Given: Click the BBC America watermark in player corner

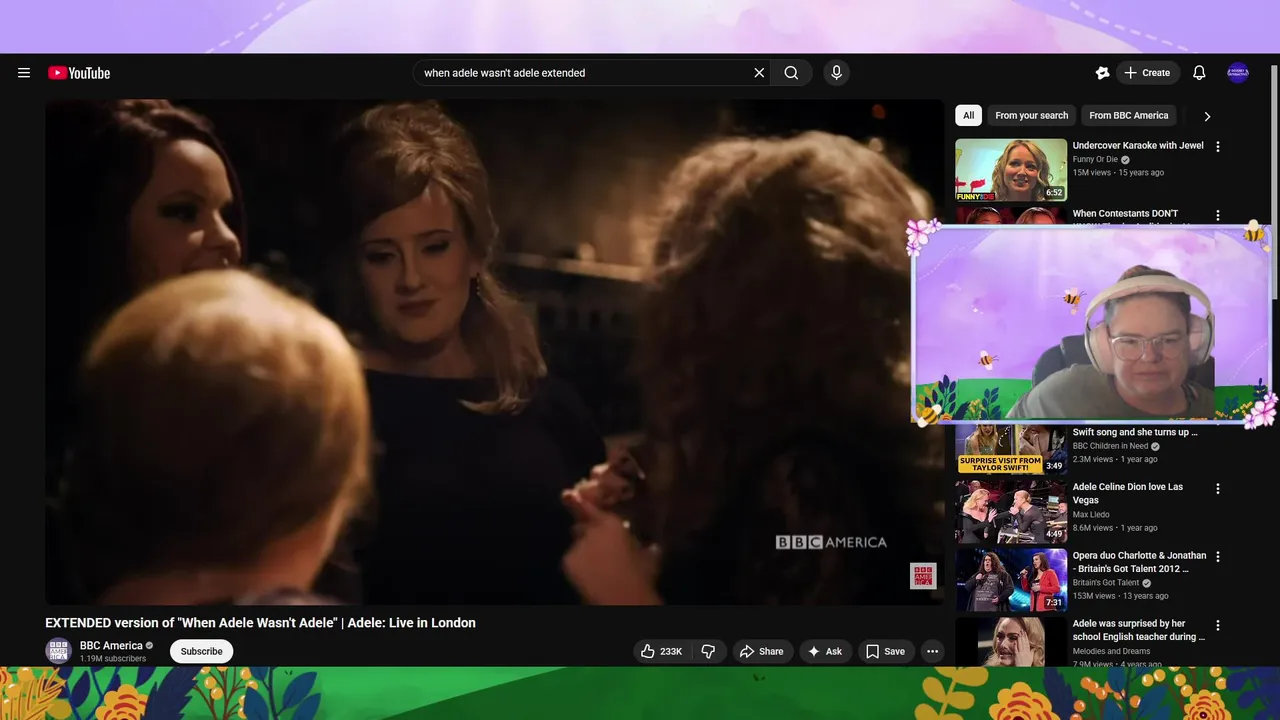Looking at the screenshot, I should [x=923, y=576].
